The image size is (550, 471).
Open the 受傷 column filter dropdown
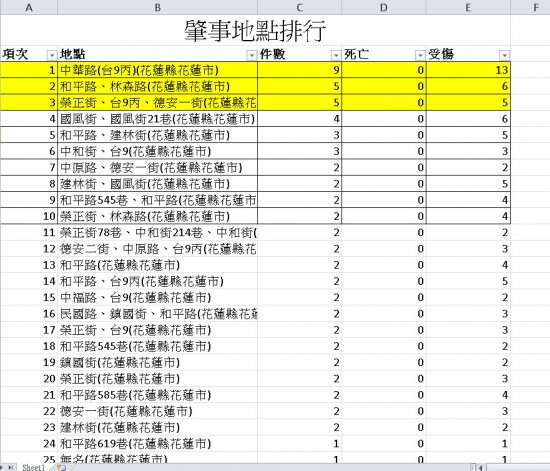click(504, 55)
